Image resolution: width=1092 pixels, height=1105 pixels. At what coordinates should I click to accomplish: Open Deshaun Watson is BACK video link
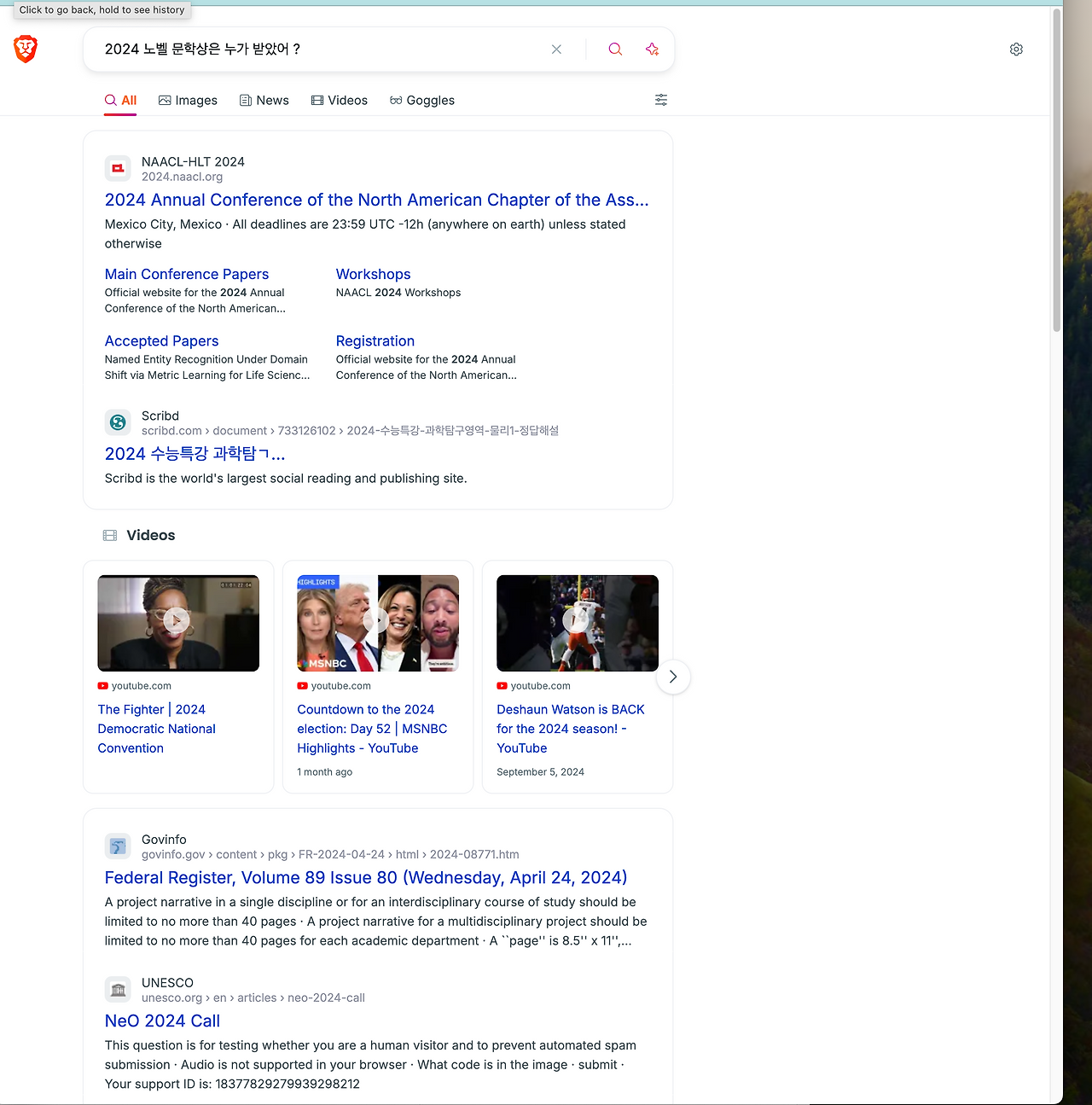pyautogui.click(x=571, y=729)
